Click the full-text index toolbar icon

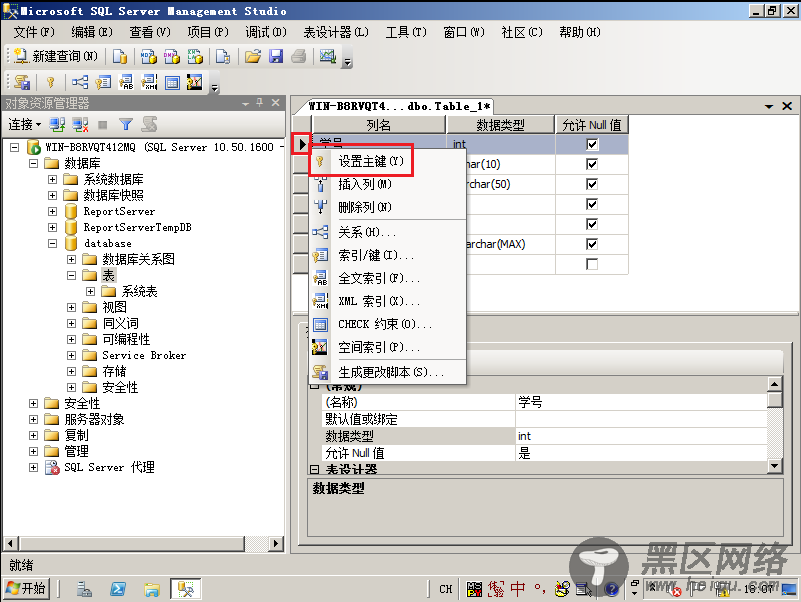(x=126, y=82)
